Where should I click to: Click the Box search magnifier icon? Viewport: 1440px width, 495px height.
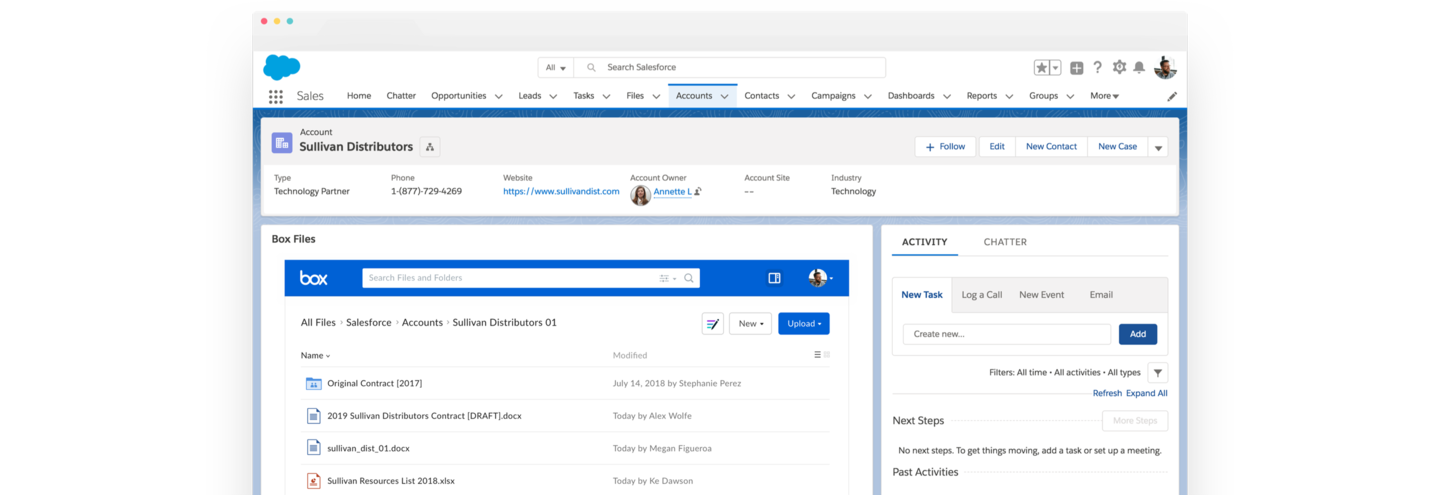tap(689, 278)
